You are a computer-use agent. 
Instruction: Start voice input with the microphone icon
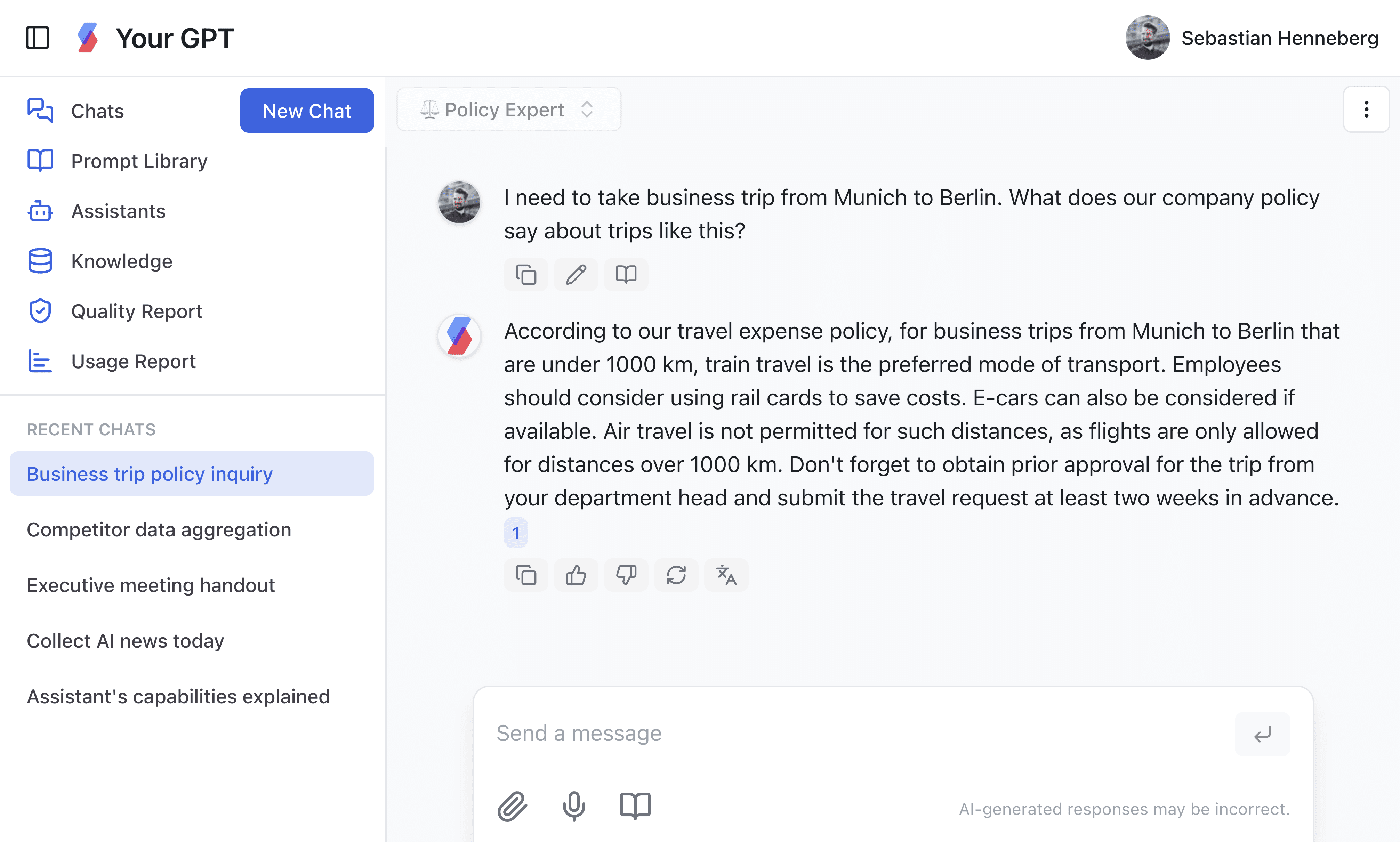pyautogui.click(x=574, y=806)
